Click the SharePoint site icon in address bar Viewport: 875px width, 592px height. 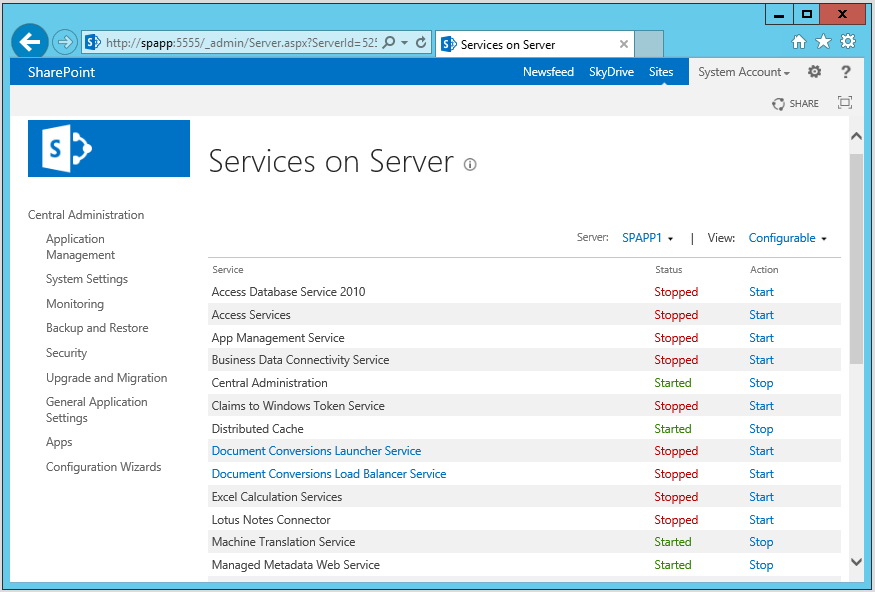93,42
